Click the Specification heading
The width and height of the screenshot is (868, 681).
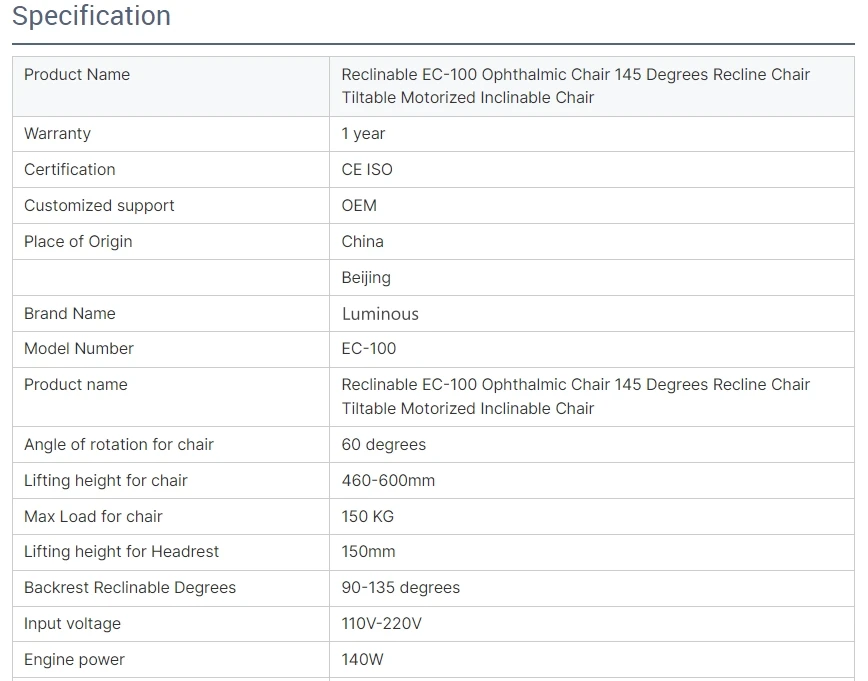click(91, 16)
